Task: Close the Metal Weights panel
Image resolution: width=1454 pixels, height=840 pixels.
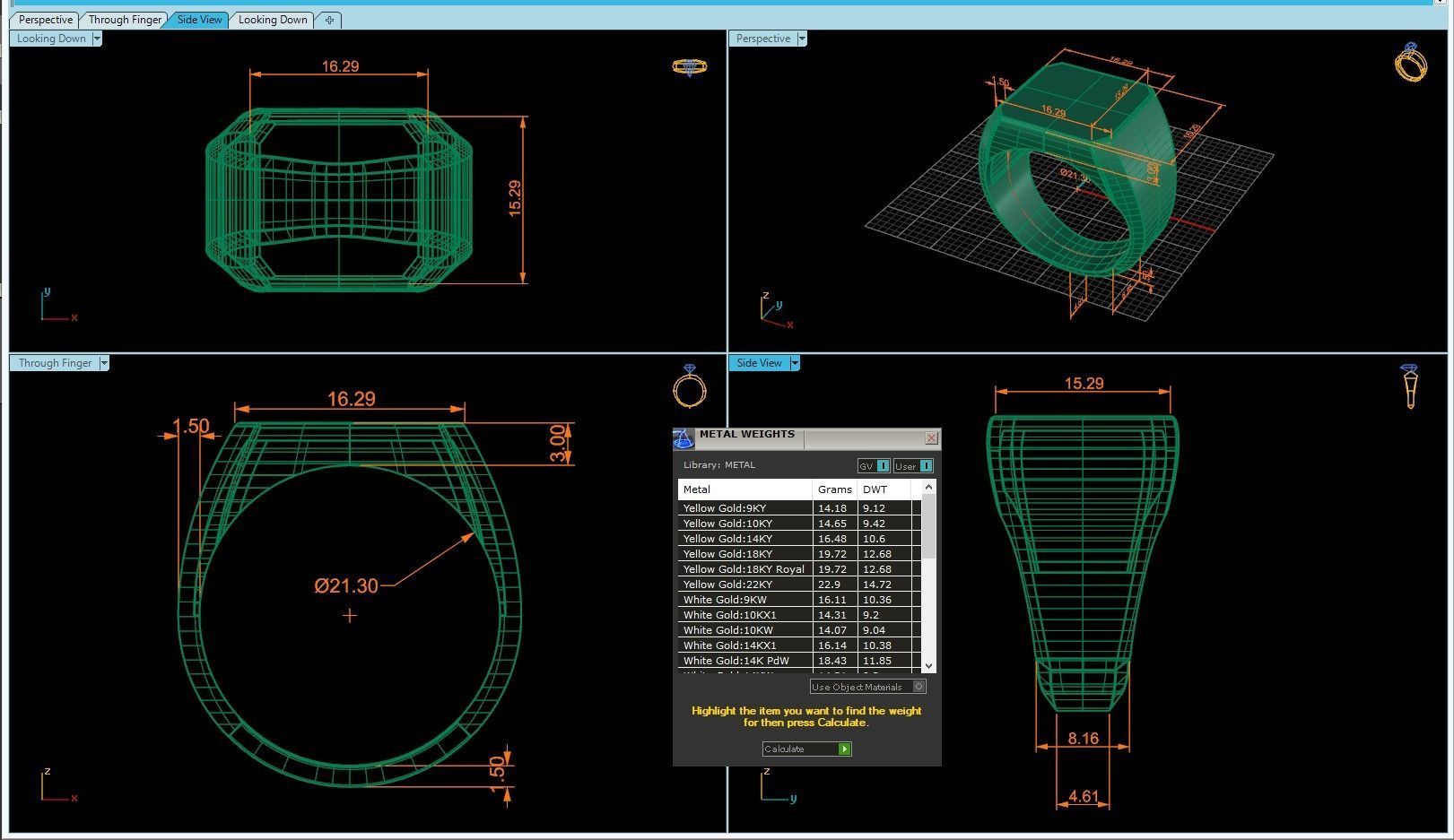Action: pos(931,438)
